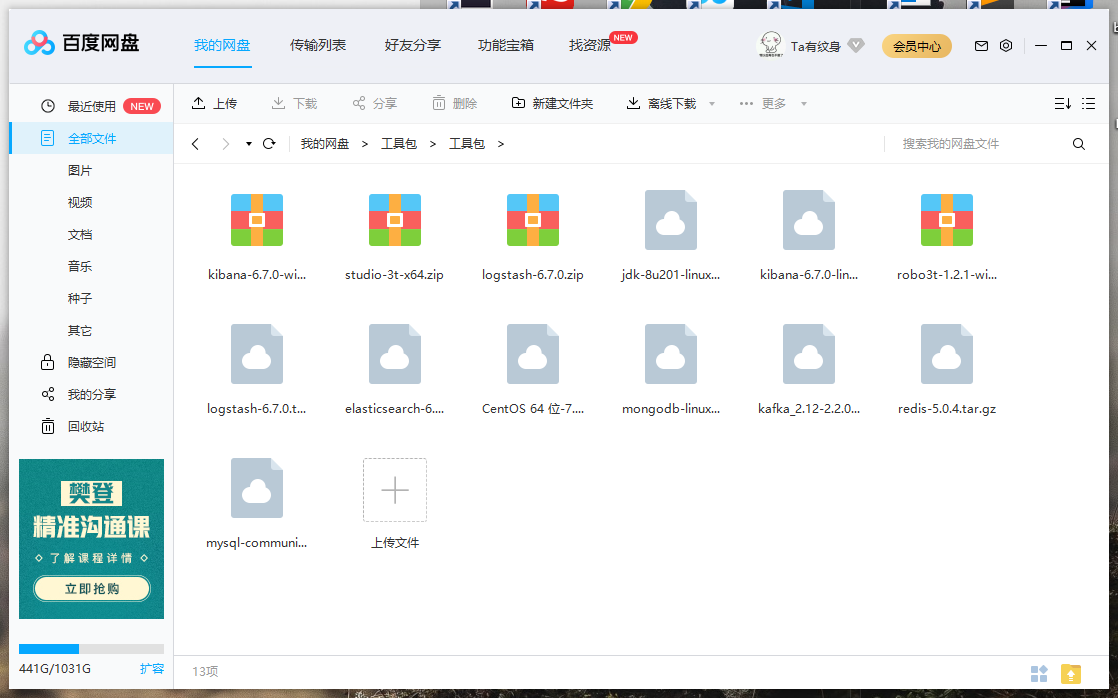The image size is (1118, 698).
Task: Click the message envelope icon
Action: click(981, 46)
